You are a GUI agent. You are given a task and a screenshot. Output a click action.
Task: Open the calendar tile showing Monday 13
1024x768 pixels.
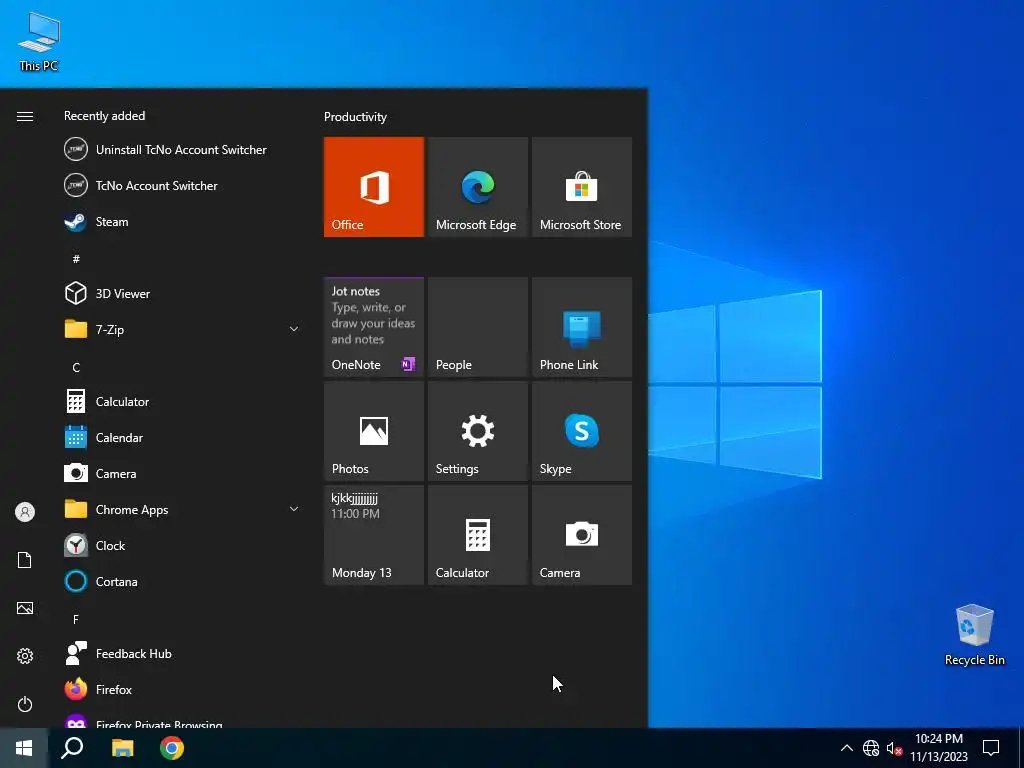pos(374,535)
